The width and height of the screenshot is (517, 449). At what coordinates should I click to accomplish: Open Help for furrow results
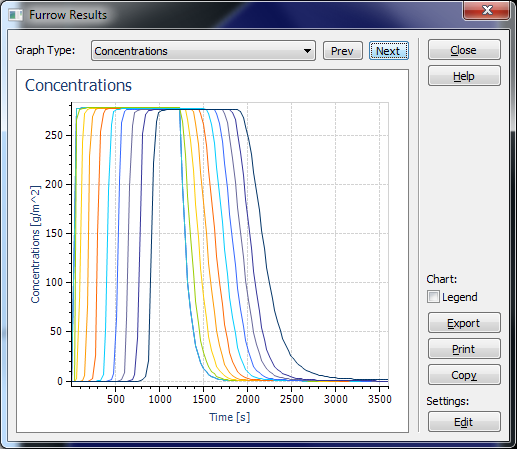pyautogui.click(x=464, y=76)
